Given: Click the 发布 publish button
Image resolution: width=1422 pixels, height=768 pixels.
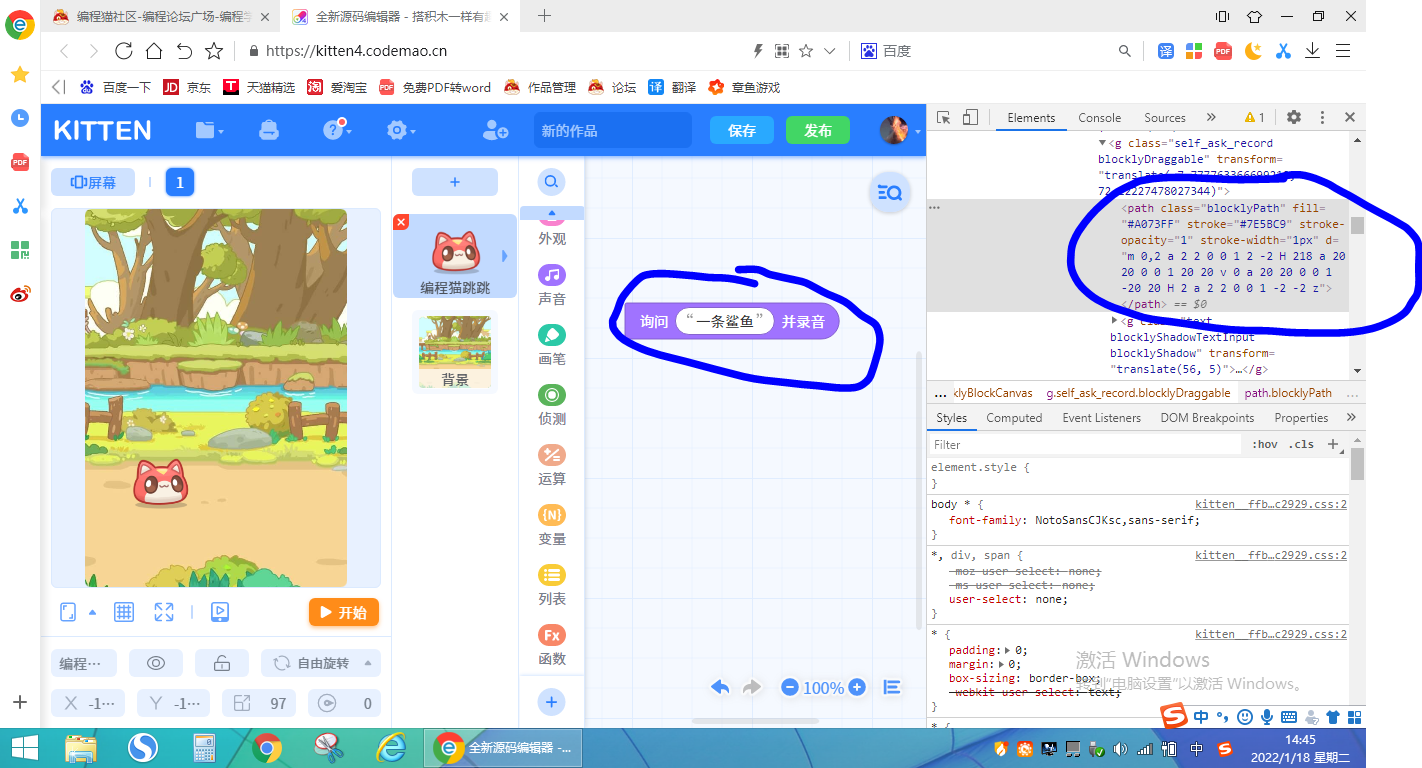Looking at the screenshot, I should pyautogui.click(x=818, y=130).
